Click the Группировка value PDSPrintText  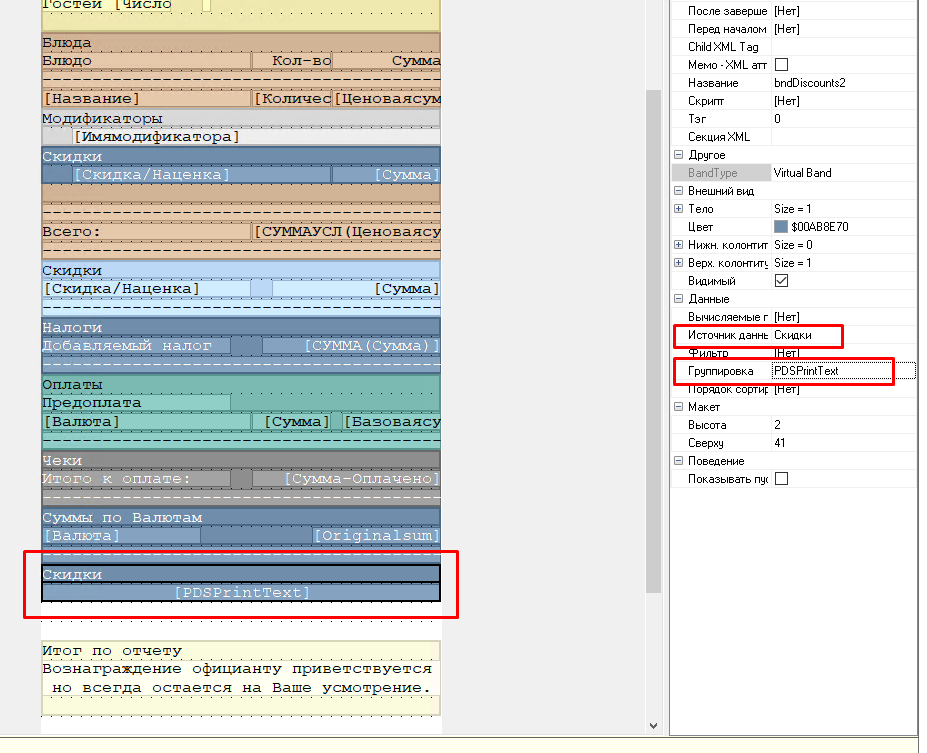click(x=831, y=371)
